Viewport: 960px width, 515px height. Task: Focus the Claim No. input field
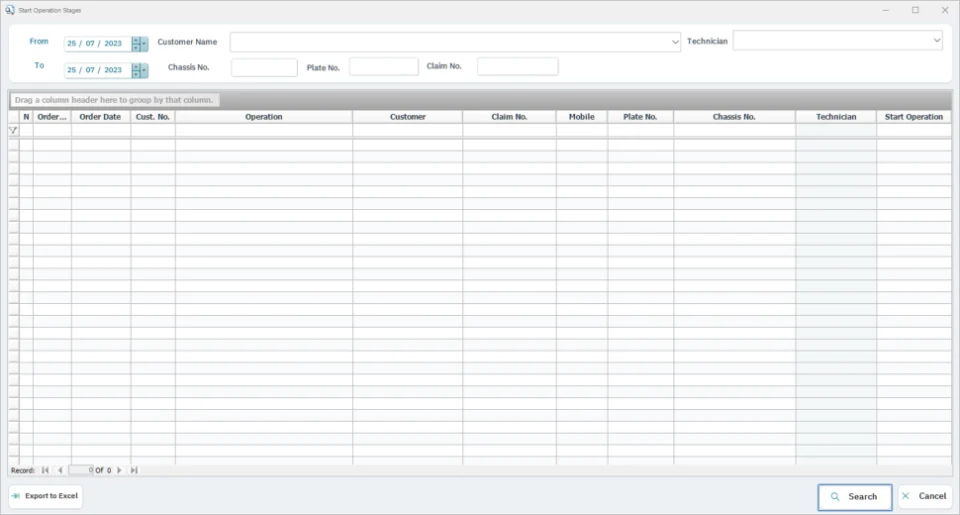517,66
